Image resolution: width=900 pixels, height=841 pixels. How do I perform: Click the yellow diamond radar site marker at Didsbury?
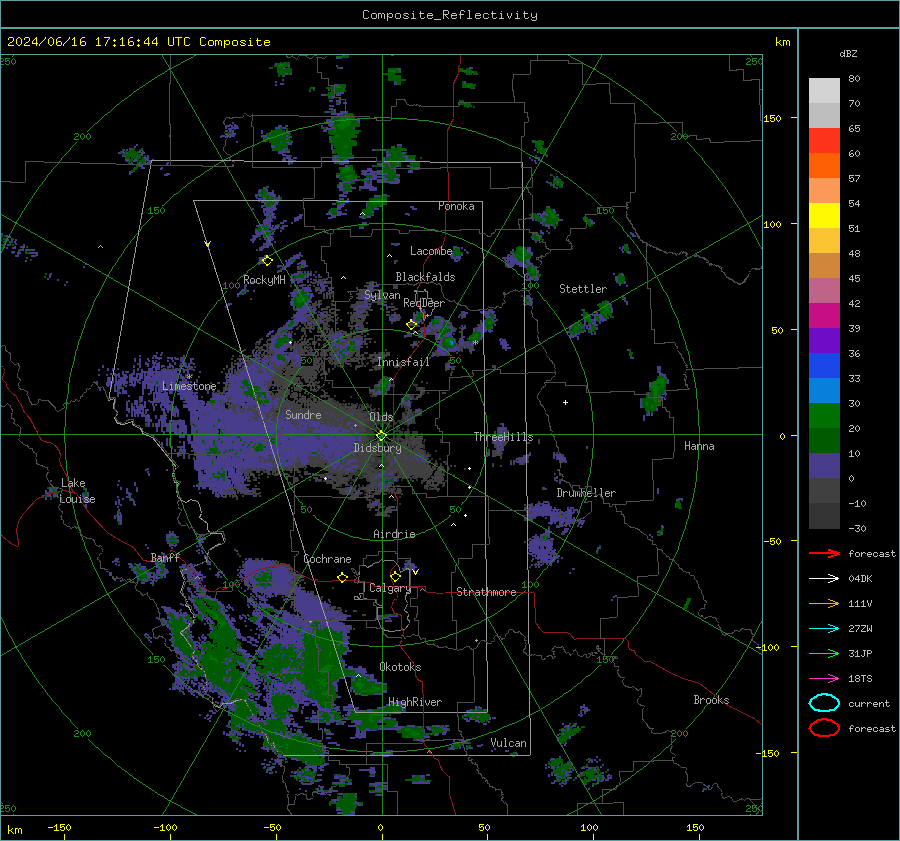(x=382, y=435)
